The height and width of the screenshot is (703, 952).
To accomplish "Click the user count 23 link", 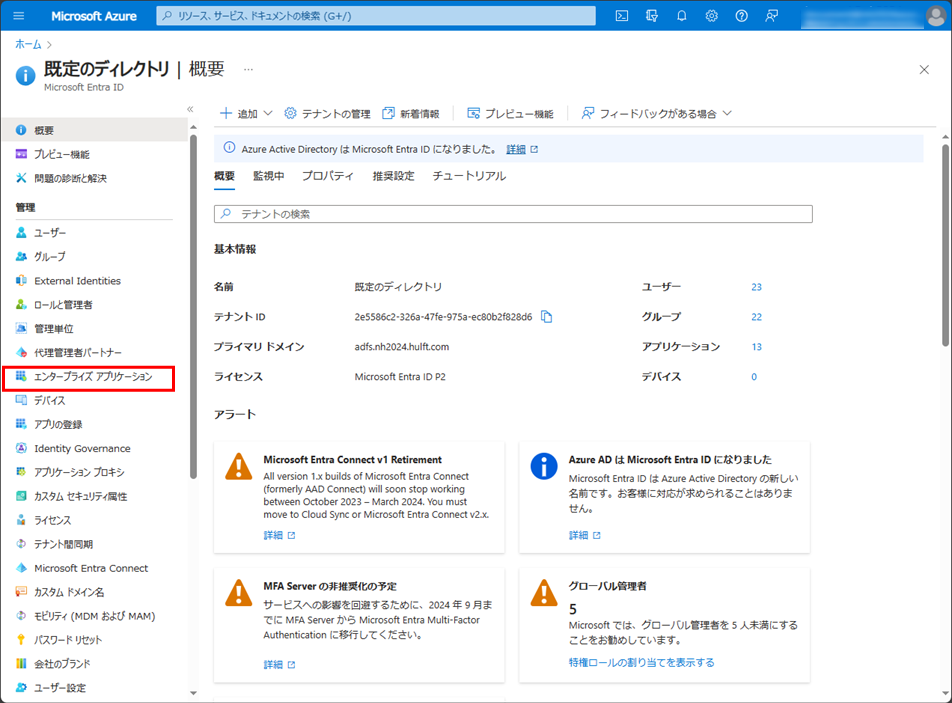I will [x=756, y=287].
